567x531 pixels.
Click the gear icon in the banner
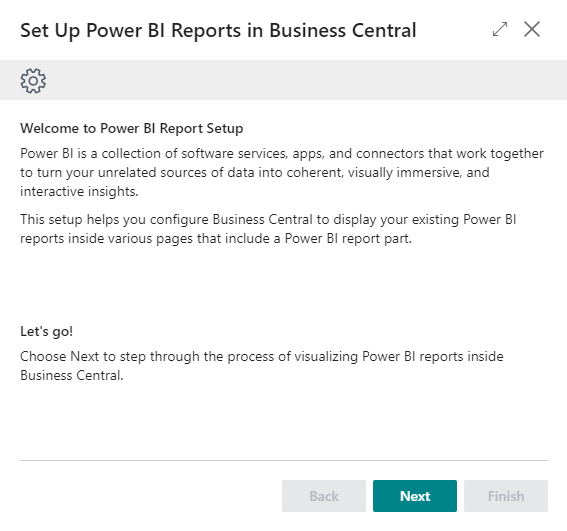click(x=33, y=81)
